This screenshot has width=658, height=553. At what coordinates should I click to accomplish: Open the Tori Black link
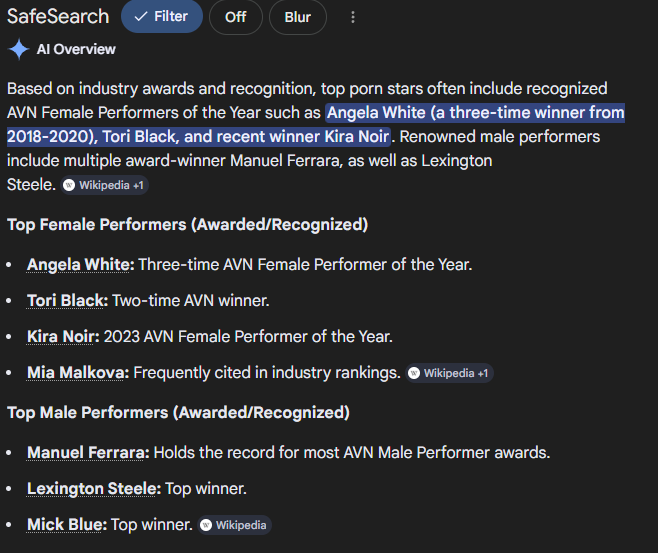65,301
